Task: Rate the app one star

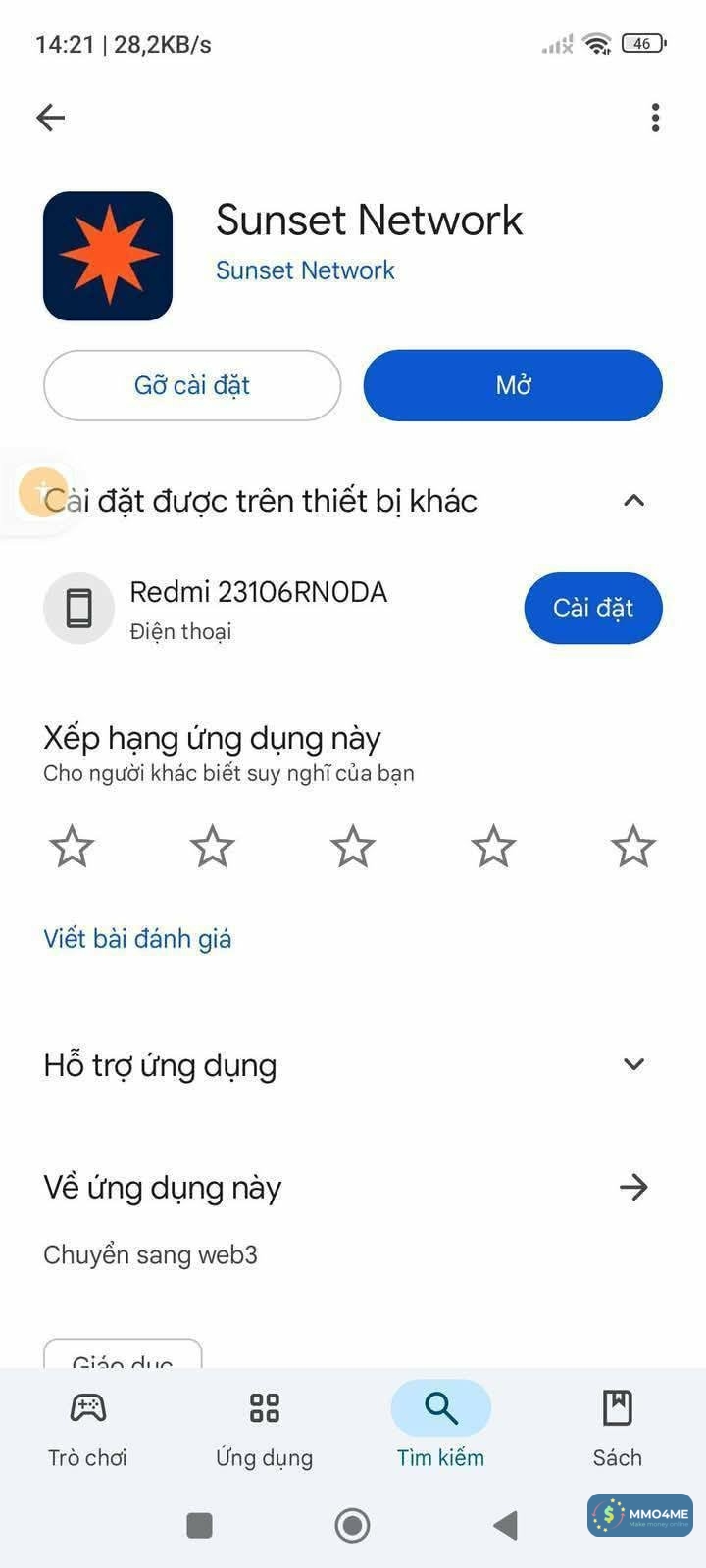Action: click(72, 847)
